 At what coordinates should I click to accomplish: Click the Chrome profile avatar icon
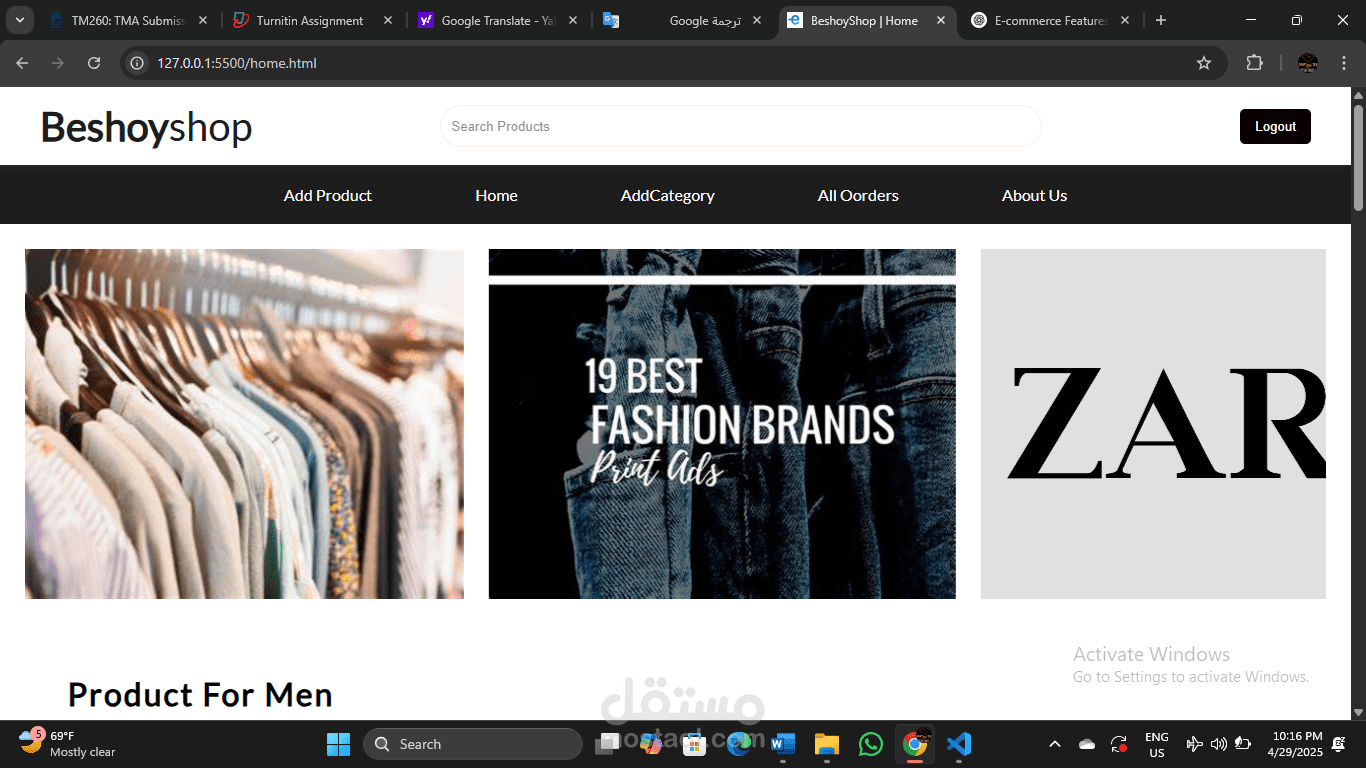point(1308,62)
